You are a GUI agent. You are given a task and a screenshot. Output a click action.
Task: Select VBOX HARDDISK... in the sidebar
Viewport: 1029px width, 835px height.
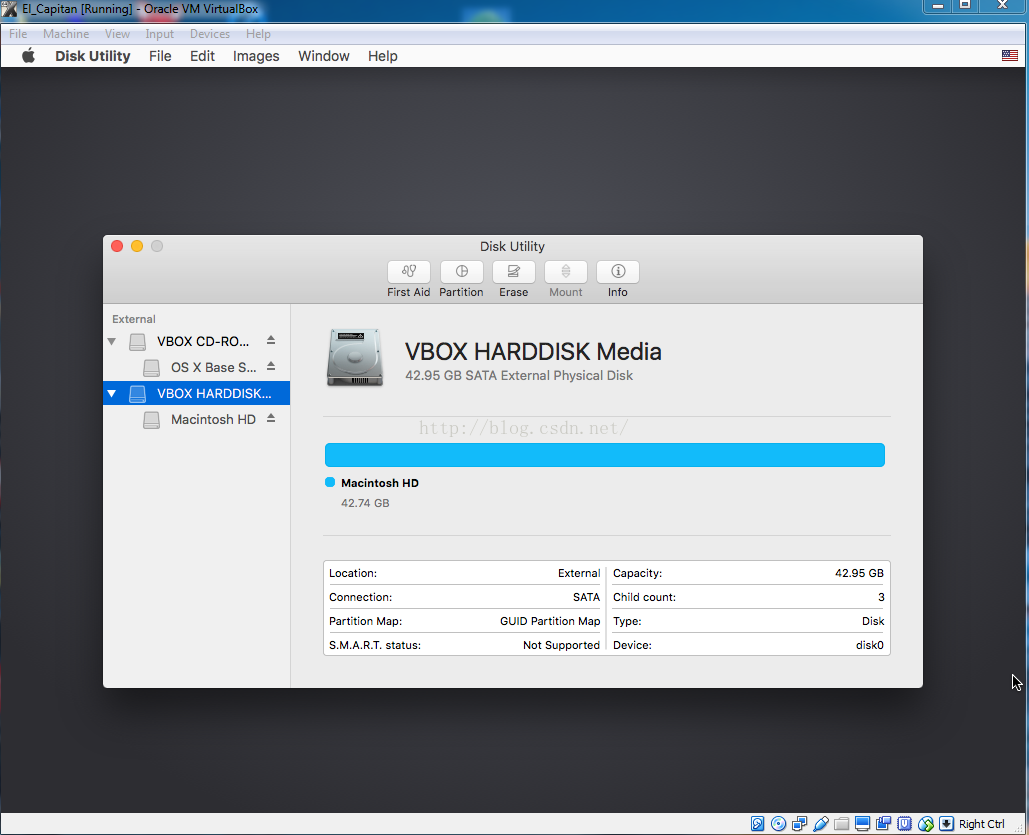click(196, 394)
